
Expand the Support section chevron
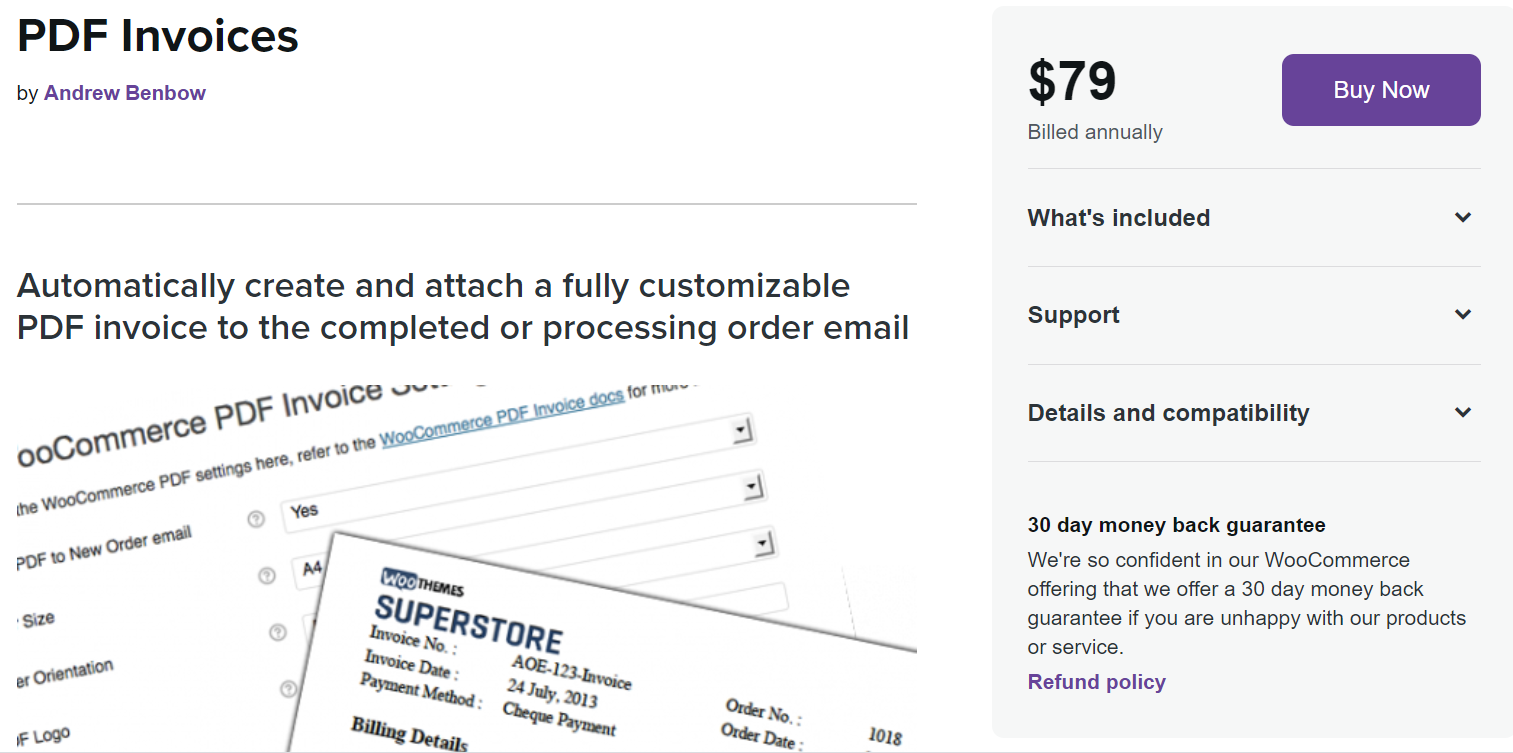(1463, 314)
